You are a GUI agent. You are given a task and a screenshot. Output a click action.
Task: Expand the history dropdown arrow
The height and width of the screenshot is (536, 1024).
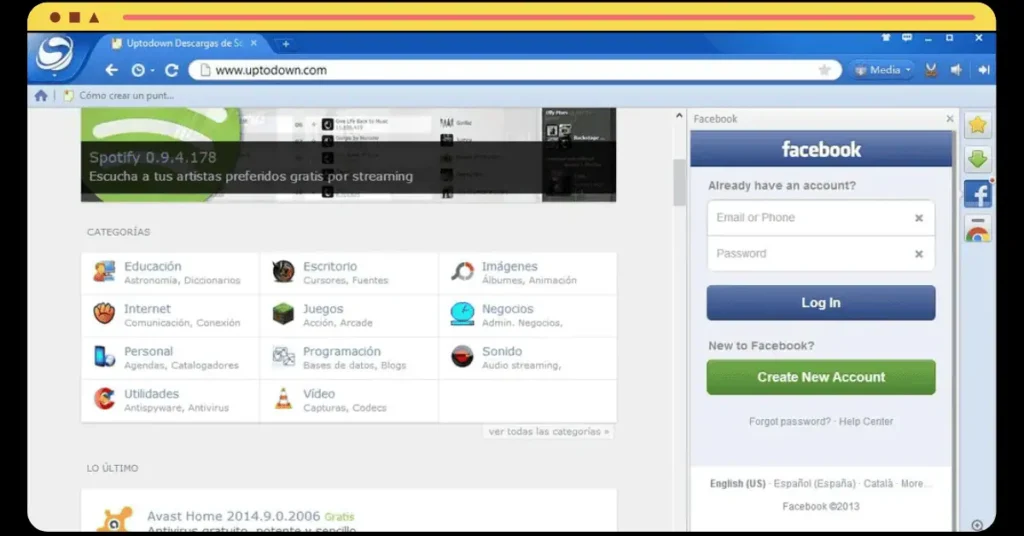[x=152, y=71]
